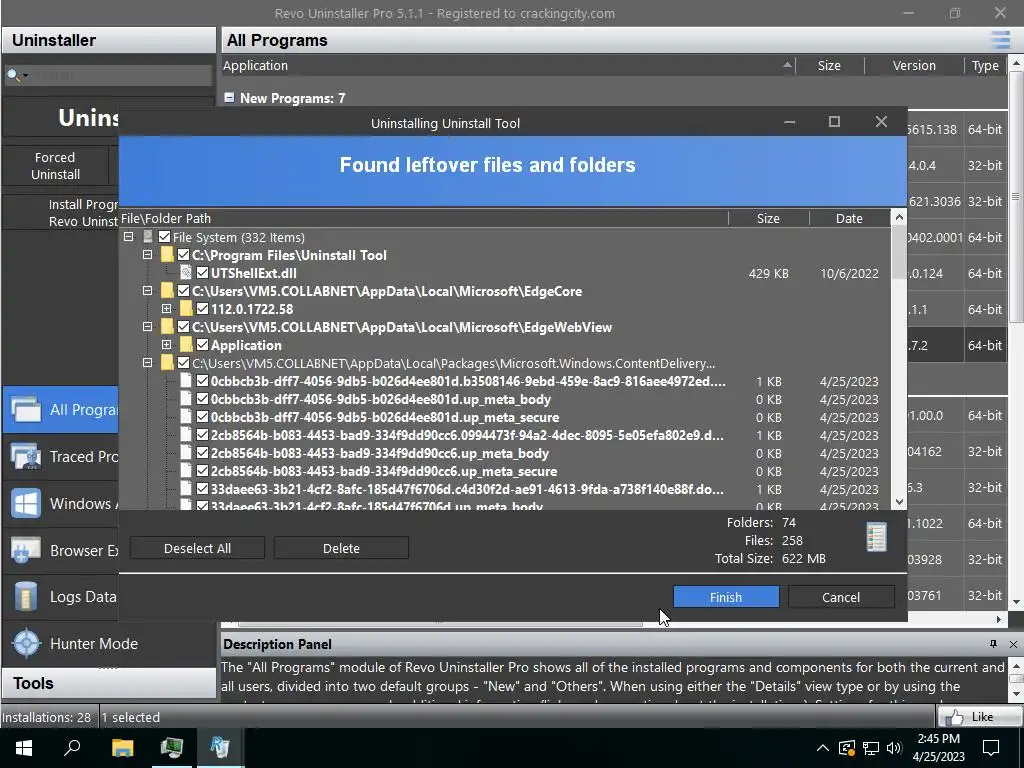Viewport: 1024px width, 768px height.
Task: Uncheck the File System (332 items) checkbox
Action: (164, 237)
